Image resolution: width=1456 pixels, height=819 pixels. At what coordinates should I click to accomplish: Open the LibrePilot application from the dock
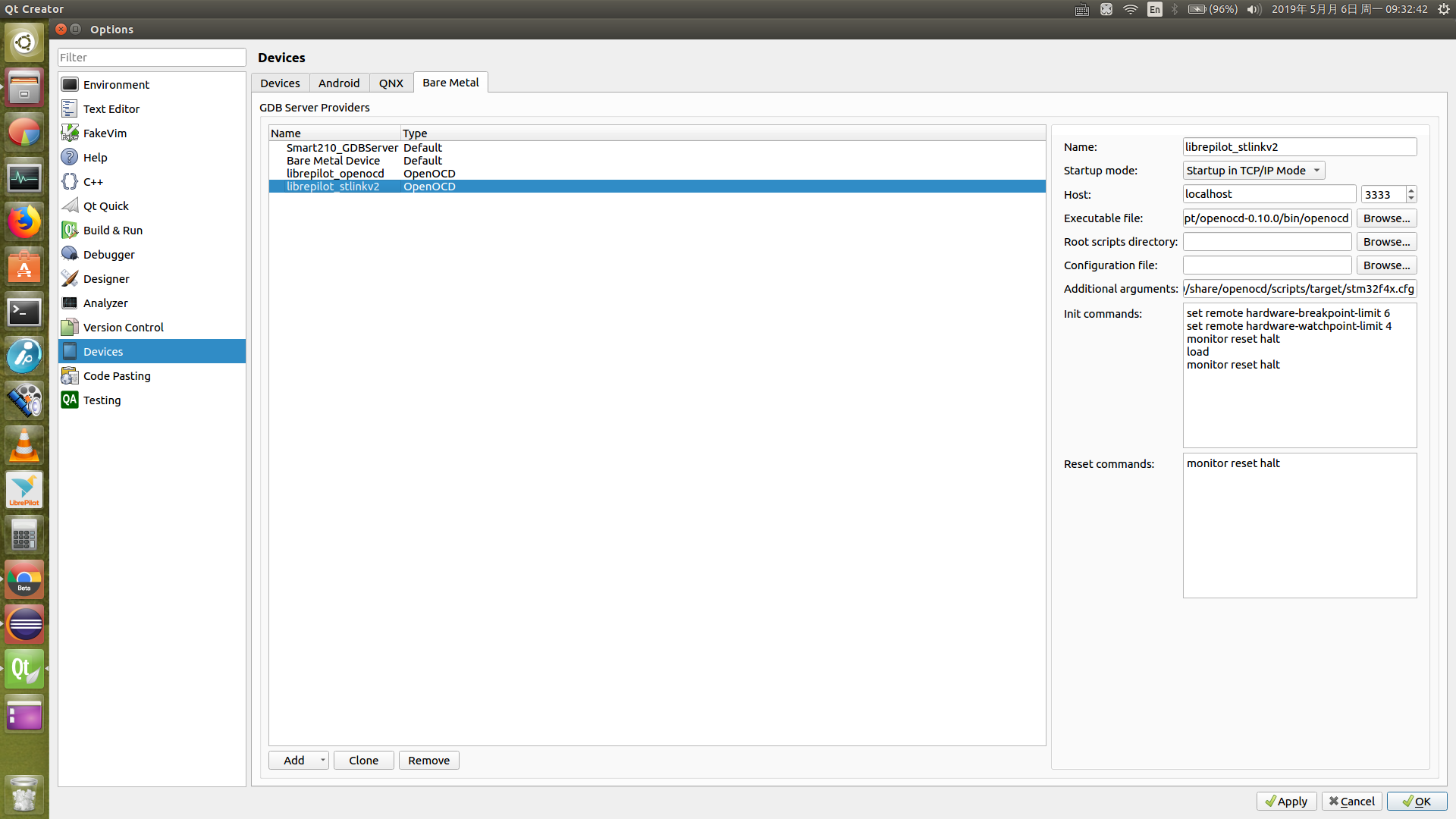[24, 489]
